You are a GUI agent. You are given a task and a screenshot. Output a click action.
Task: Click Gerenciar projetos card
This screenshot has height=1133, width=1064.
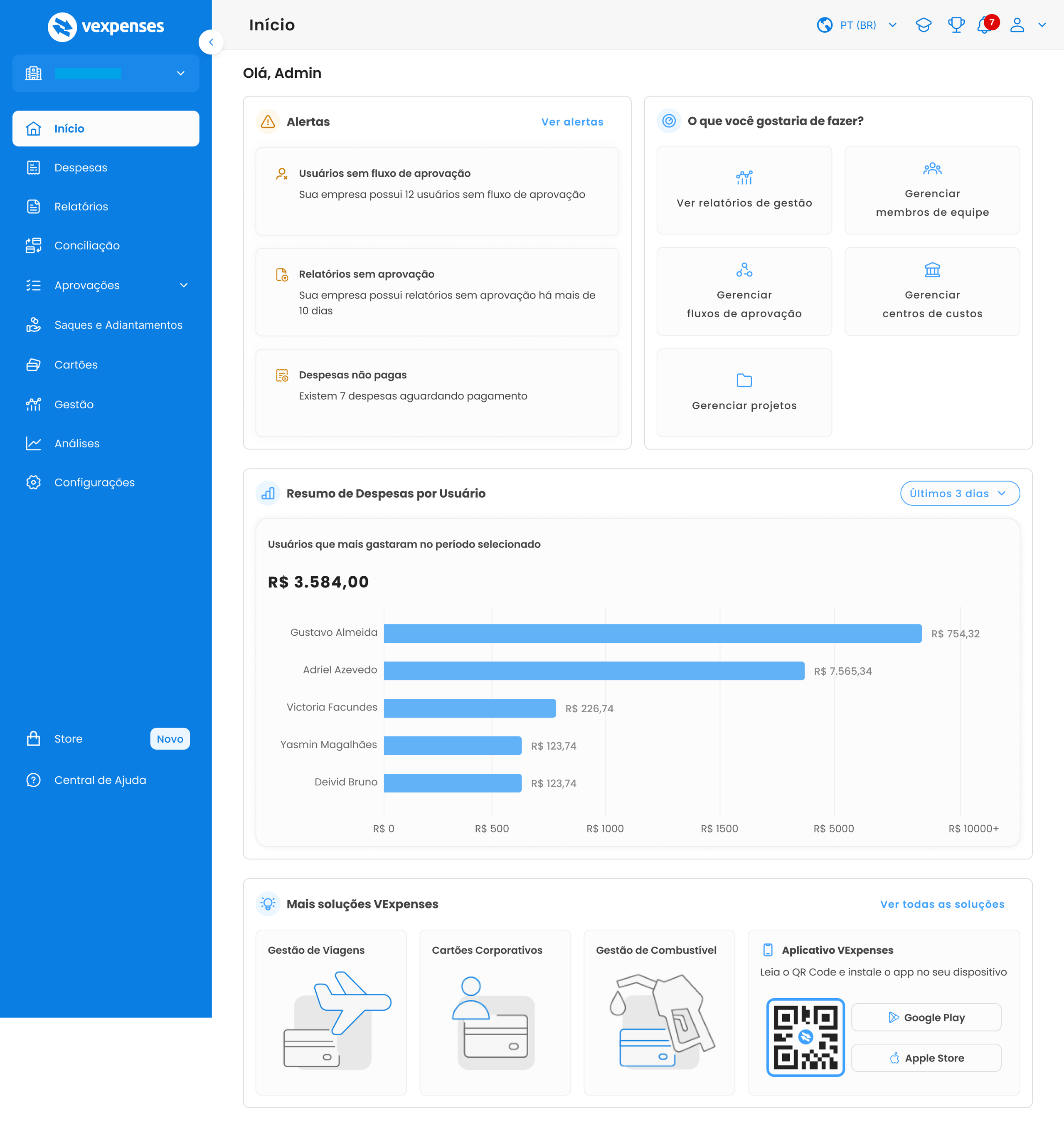point(744,392)
